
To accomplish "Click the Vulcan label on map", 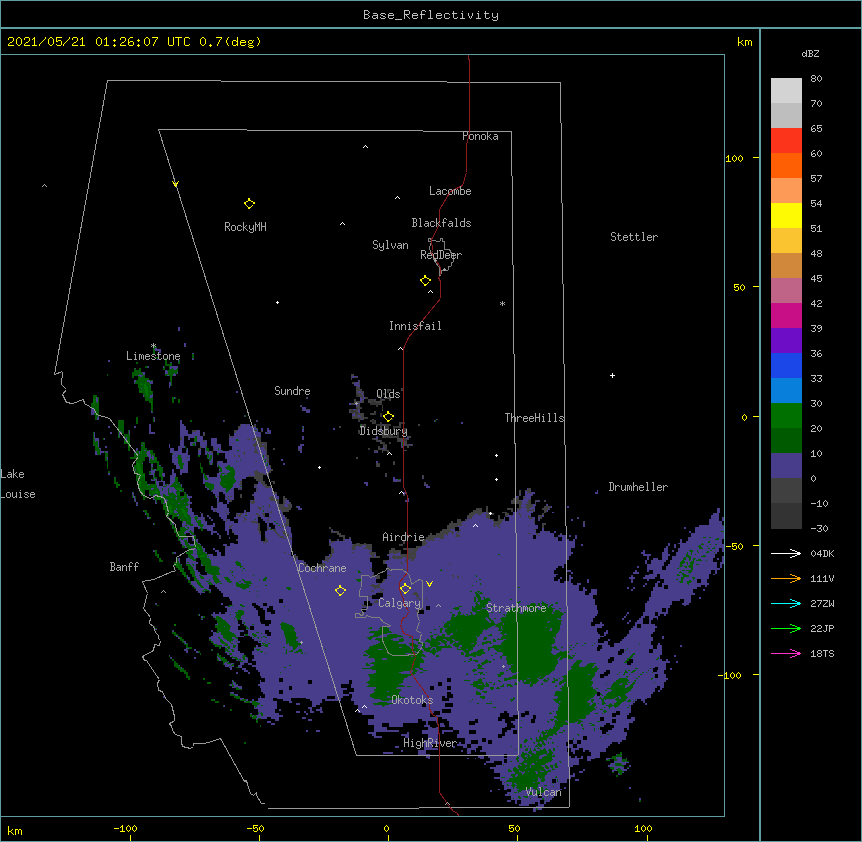I will click(543, 792).
